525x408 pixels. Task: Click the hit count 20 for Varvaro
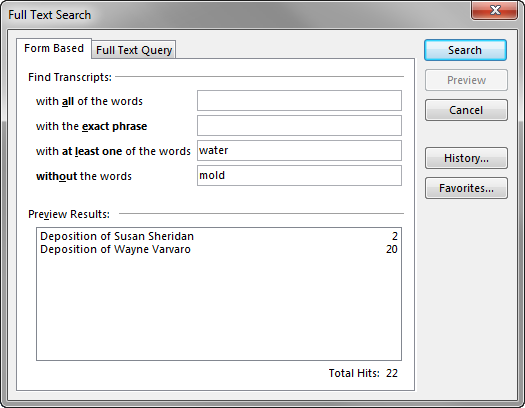(x=391, y=249)
